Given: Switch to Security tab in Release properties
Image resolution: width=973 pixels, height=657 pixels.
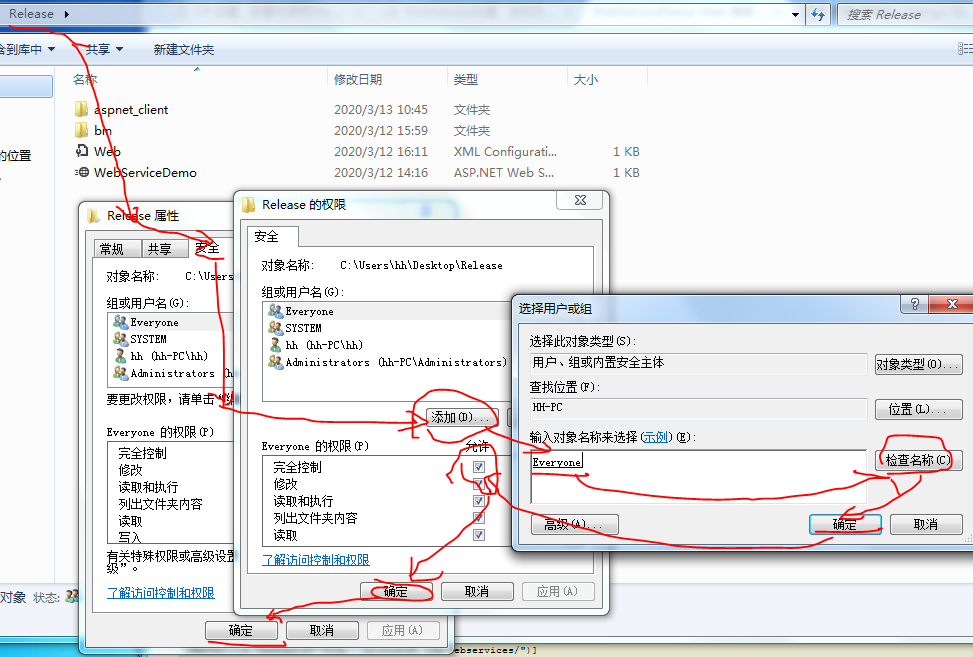Looking at the screenshot, I should [x=209, y=248].
